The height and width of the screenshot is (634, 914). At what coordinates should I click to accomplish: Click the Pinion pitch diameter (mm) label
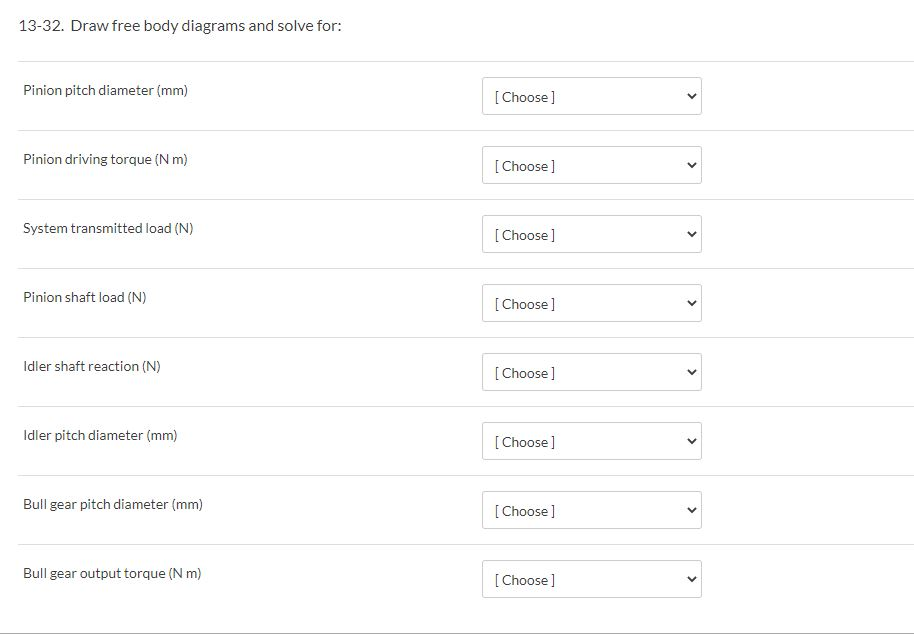tap(106, 90)
